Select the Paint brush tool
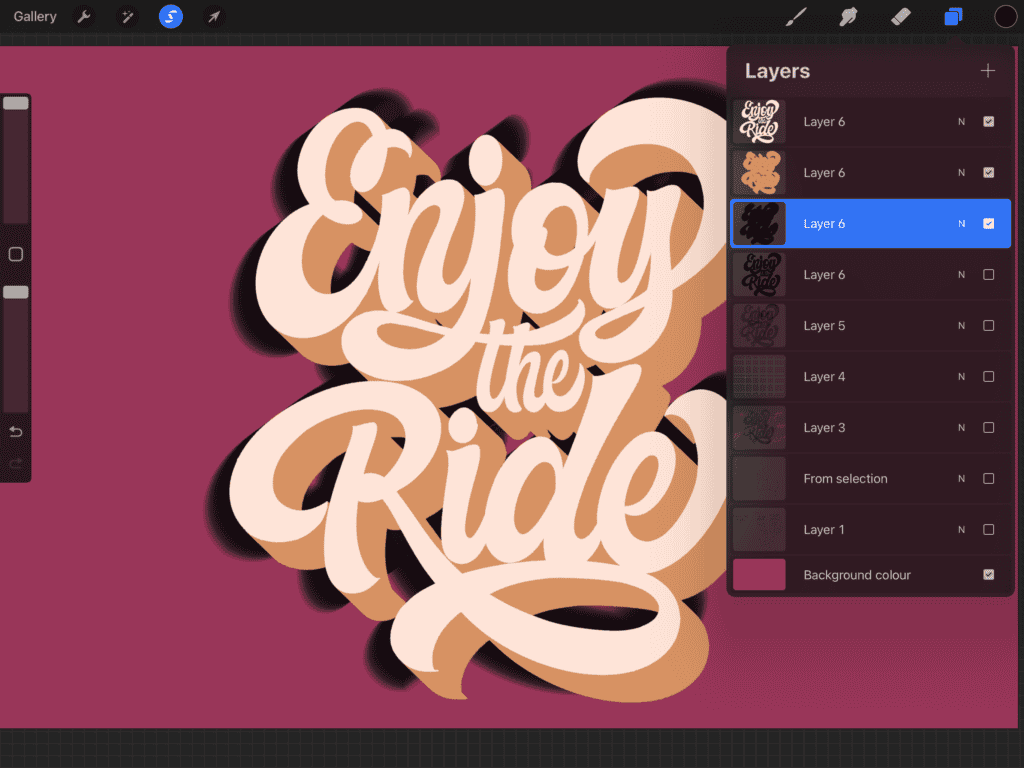Image resolution: width=1024 pixels, height=768 pixels. [x=796, y=16]
